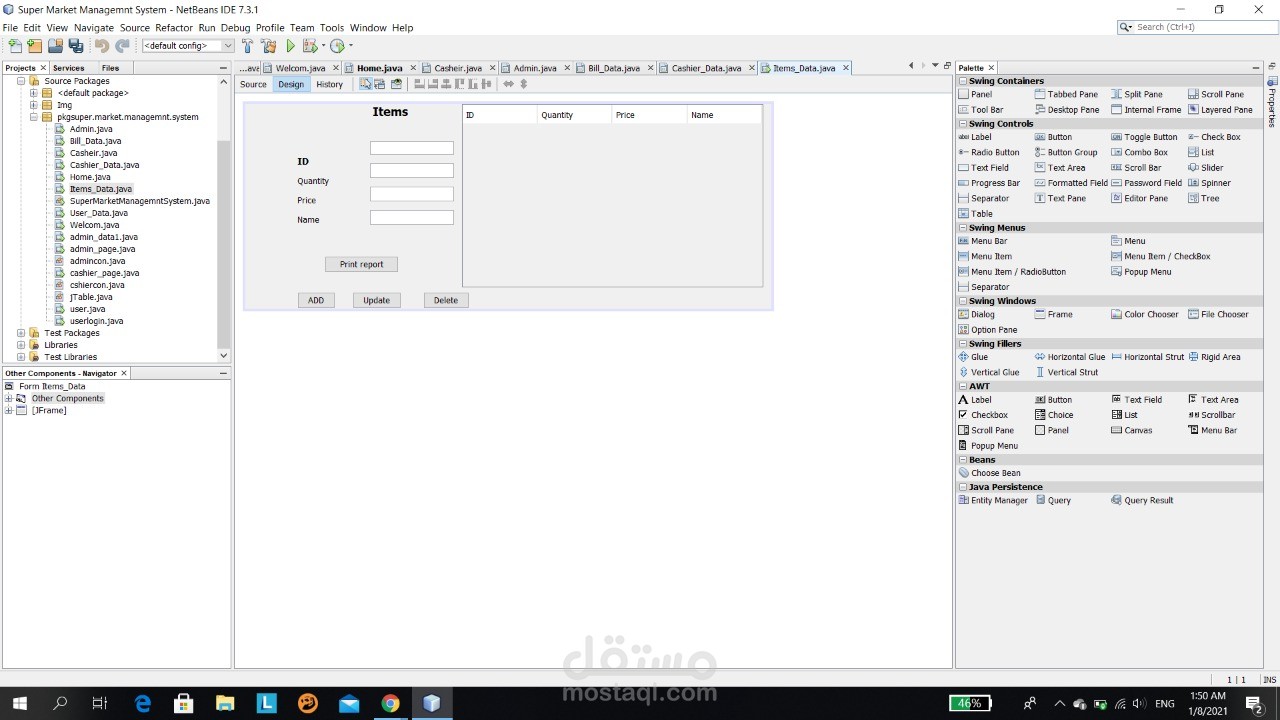Image resolution: width=1280 pixels, height=720 pixels.
Task: Click the Debug Project icon
Action: [x=310, y=46]
